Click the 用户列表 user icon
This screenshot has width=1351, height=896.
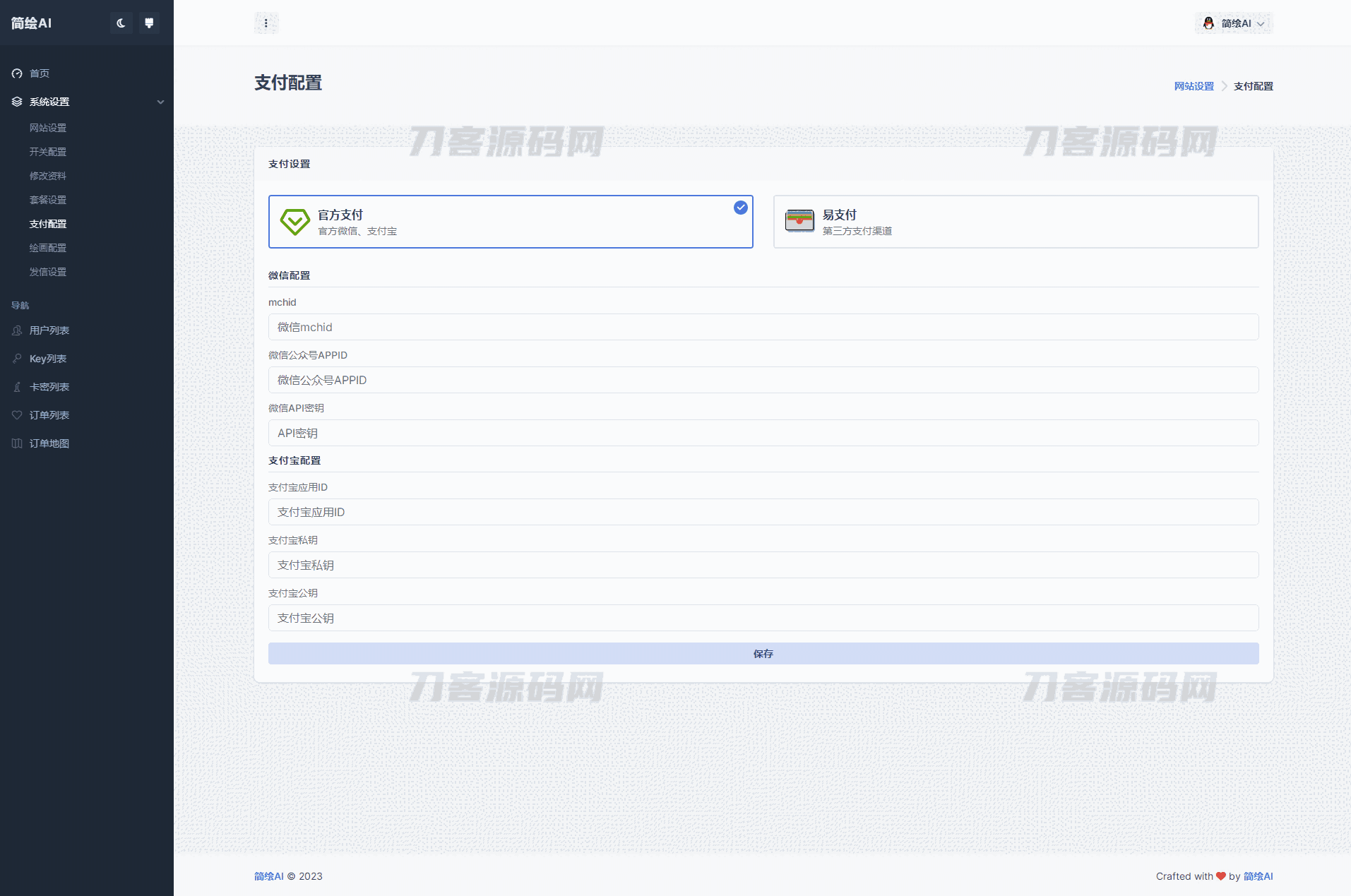[x=17, y=330]
